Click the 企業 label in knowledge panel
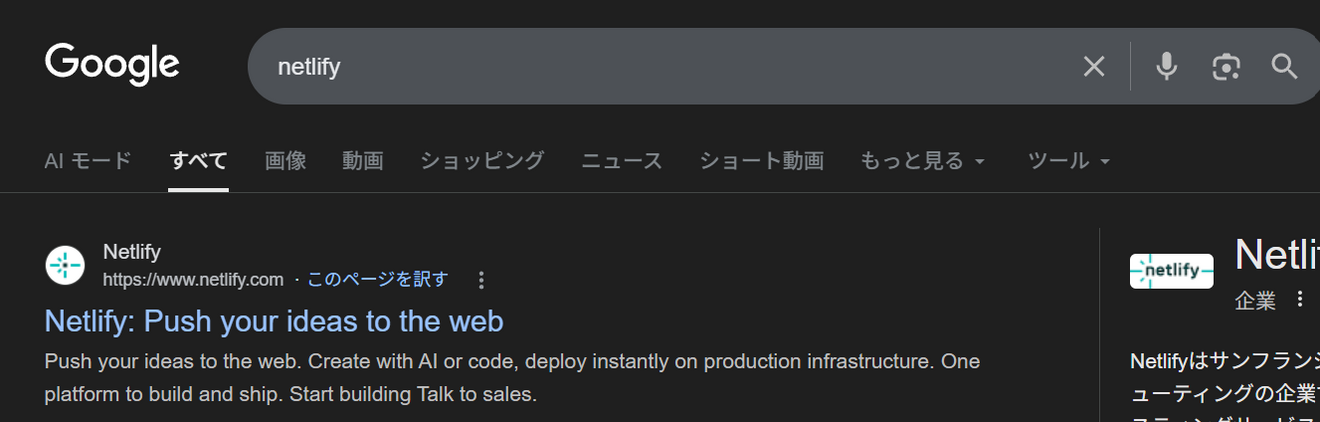This screenshot has height=422, width=1320. click(1255, 300)
